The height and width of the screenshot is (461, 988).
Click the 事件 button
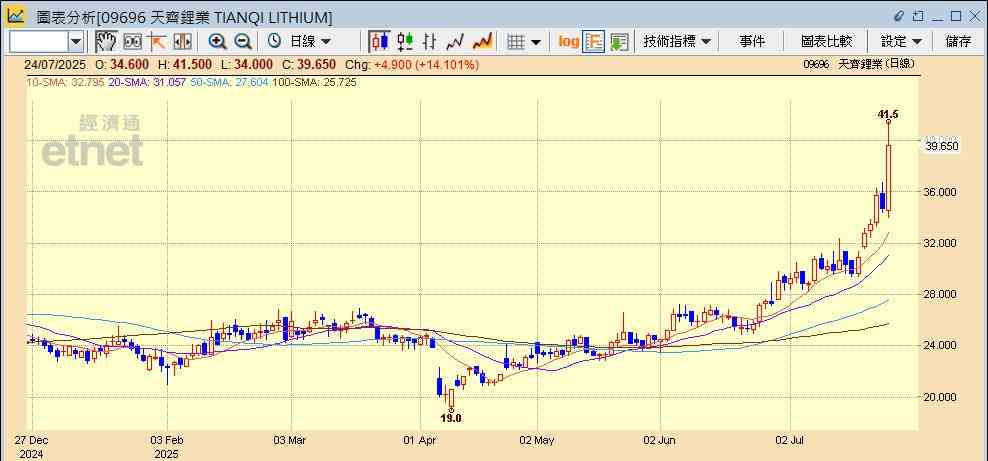(752, 42)
